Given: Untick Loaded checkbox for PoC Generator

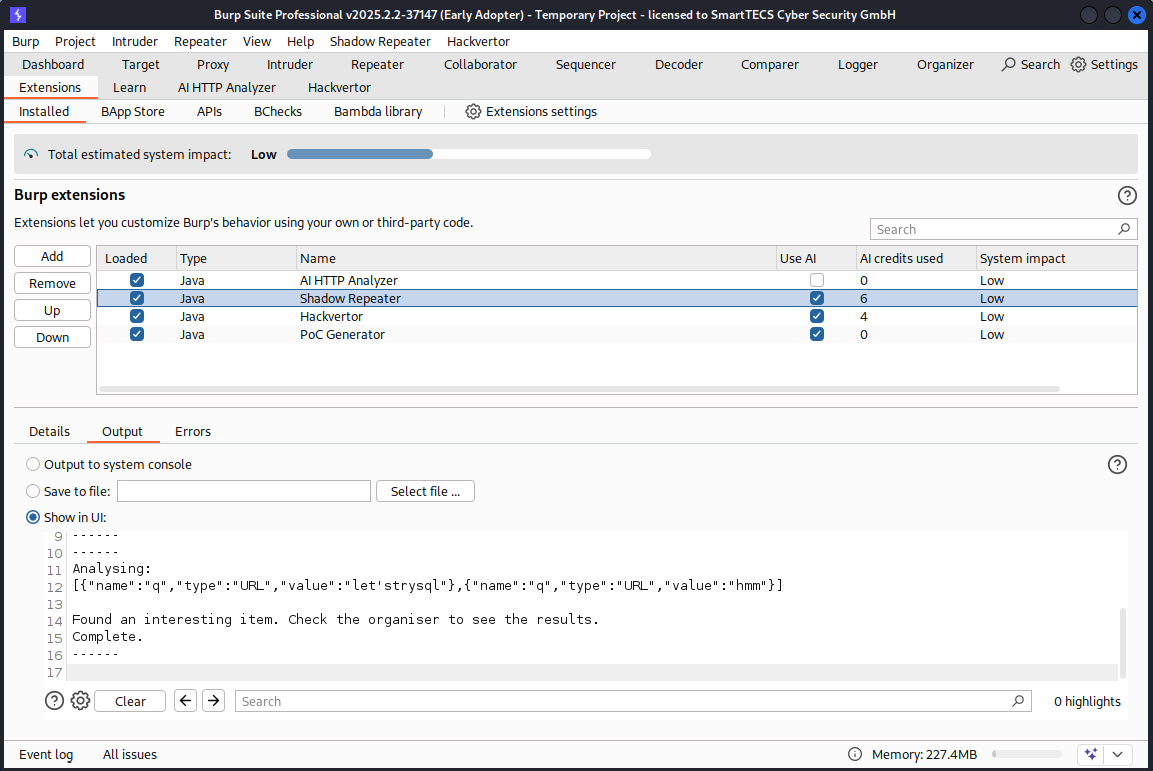Looking at the screenshot, I should pyautogui.click(x=137, y=334).
